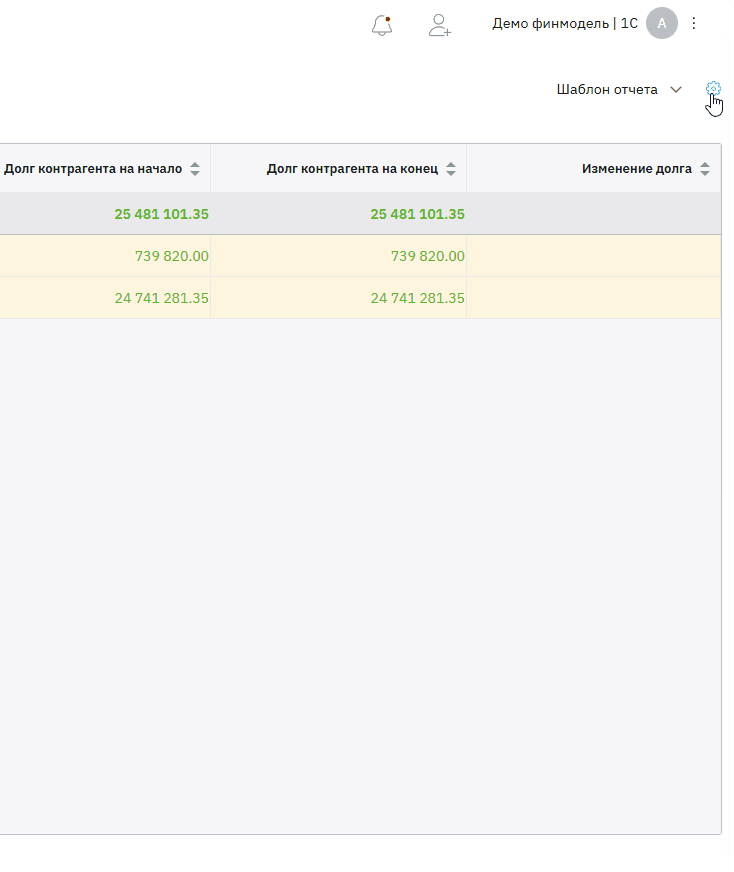
Task: Open report settings via gear icon
Action: [x=713, y=89]
